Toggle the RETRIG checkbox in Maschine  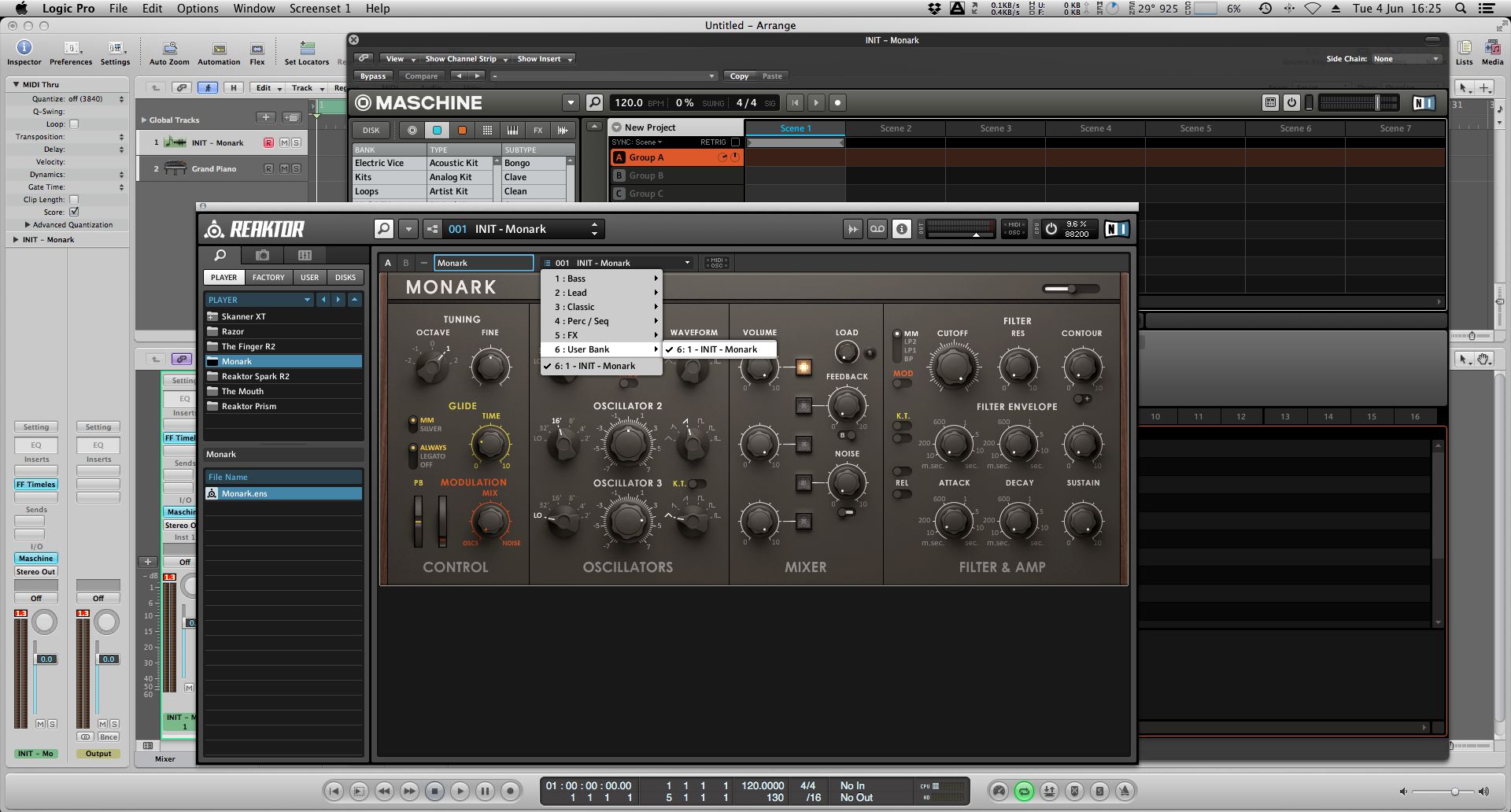(735, 142)
